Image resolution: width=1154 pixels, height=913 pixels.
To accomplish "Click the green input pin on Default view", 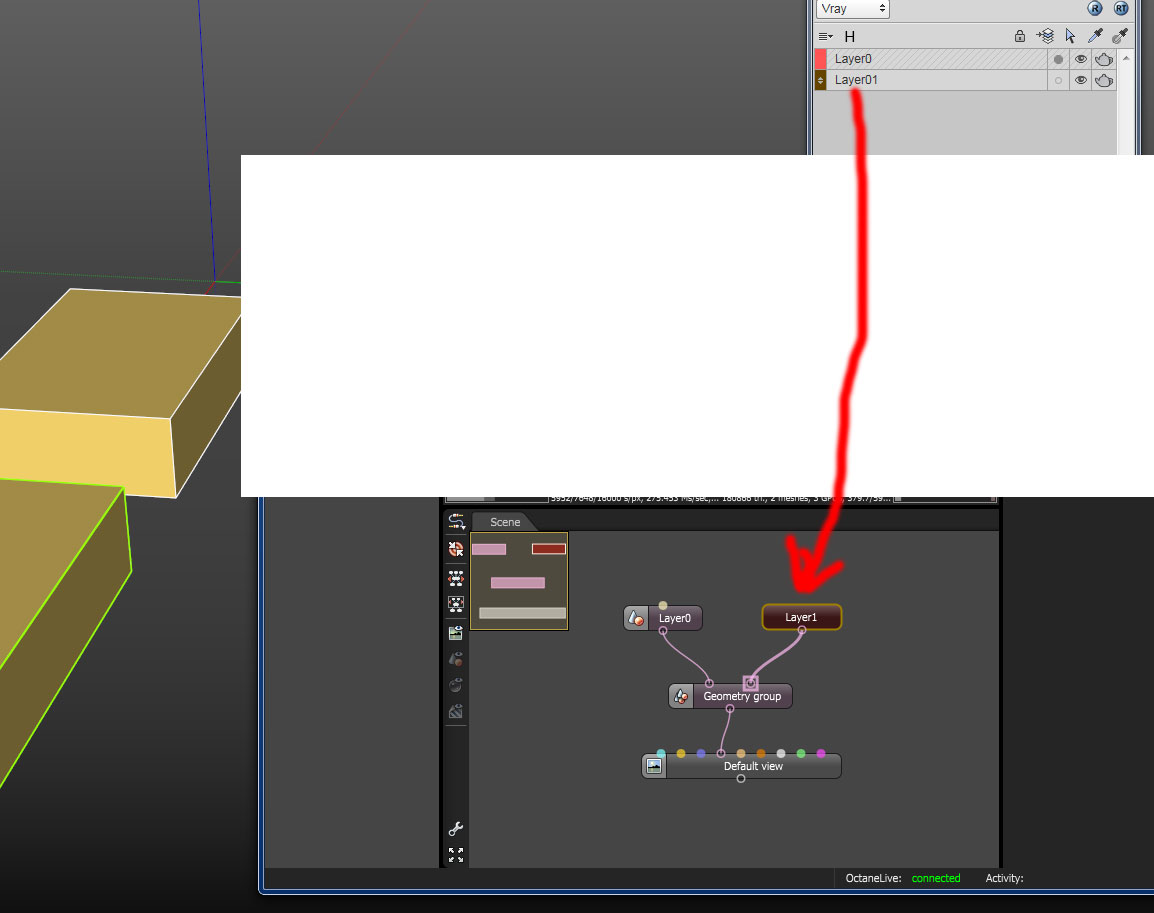I will pyautogui.click(x=801, y=753).
